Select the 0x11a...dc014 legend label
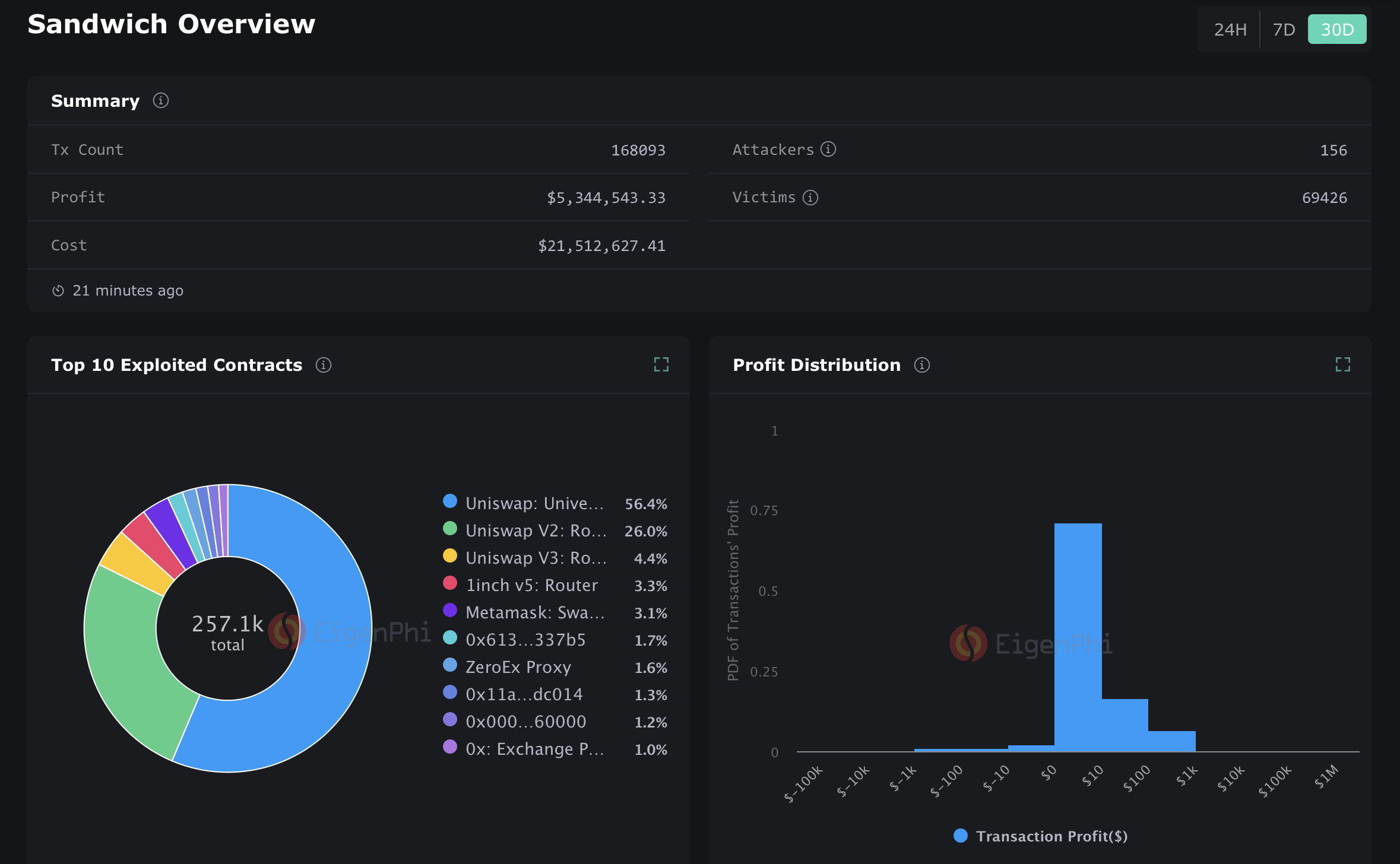Screen dimensions: 1400x864 point(524,694)
